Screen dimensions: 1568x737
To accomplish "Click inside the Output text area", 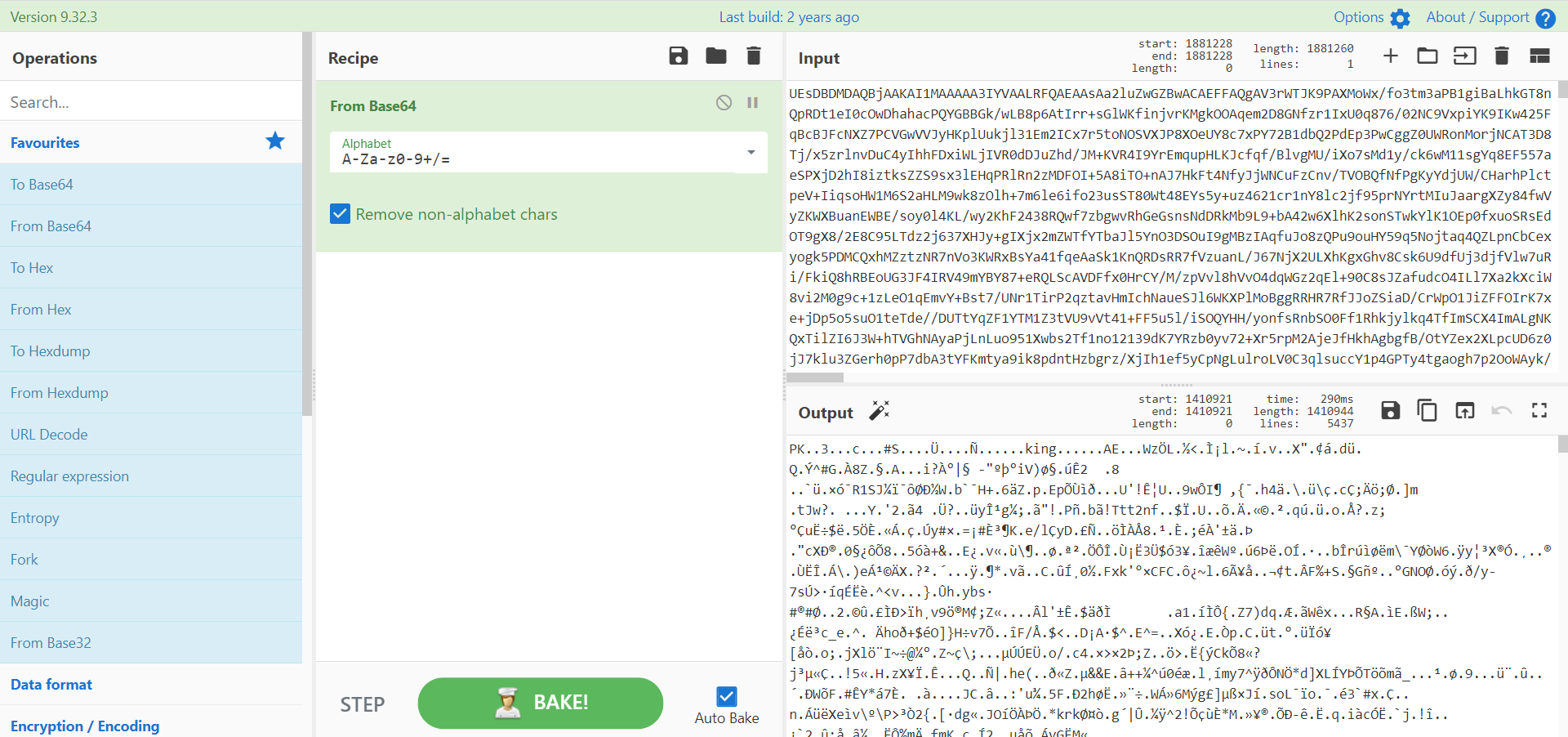I will [x=1170, y=587].
